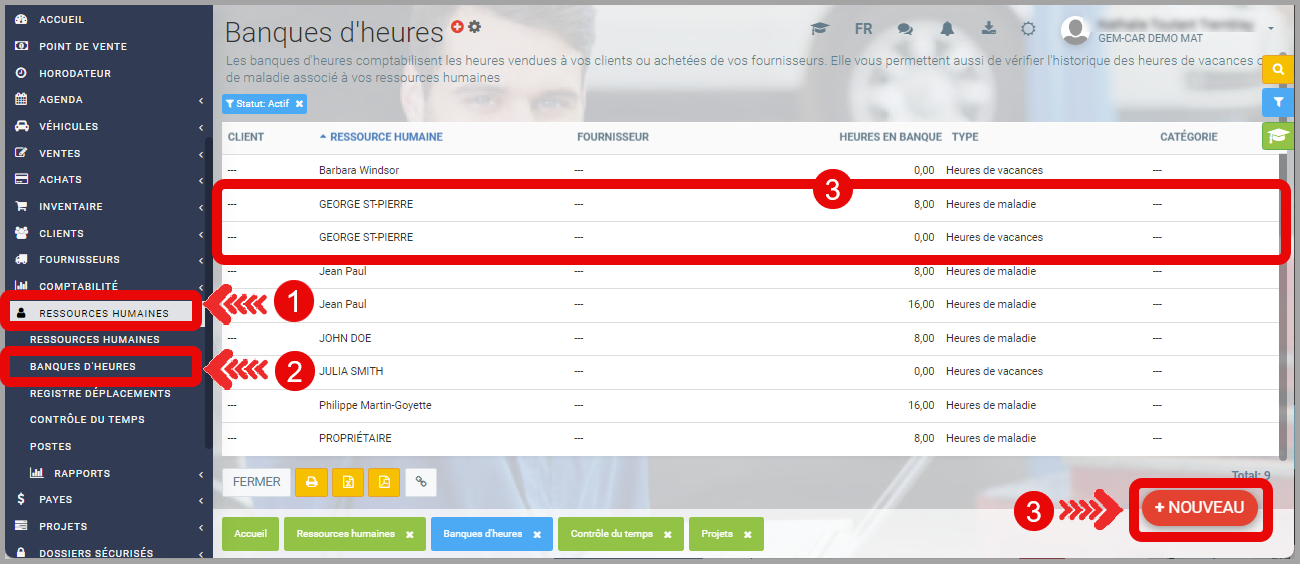Screen dimensions: 1300x564
Task: Open the blue filter side button
Action: (x=1277, y=102)
